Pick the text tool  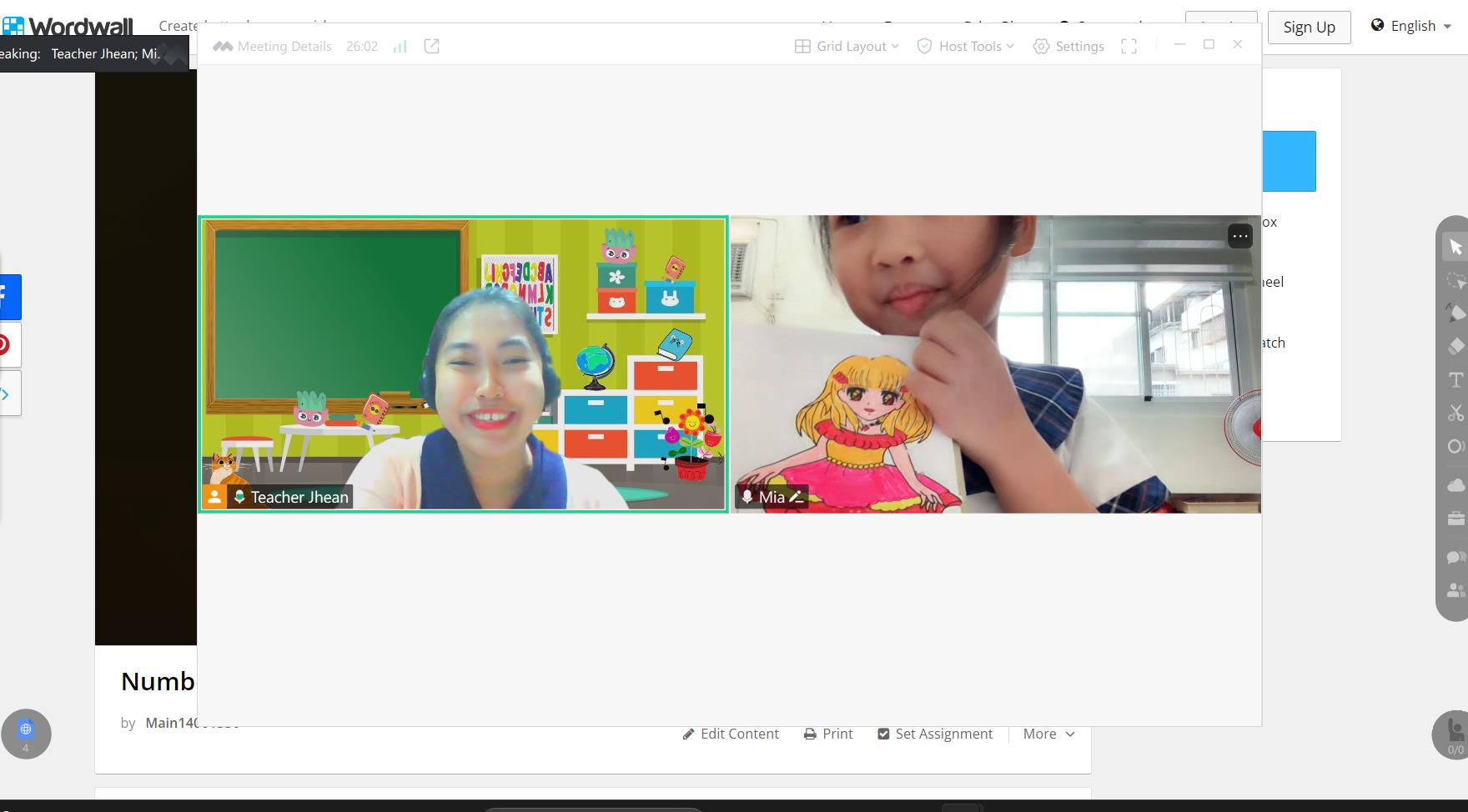[1455, 380]
